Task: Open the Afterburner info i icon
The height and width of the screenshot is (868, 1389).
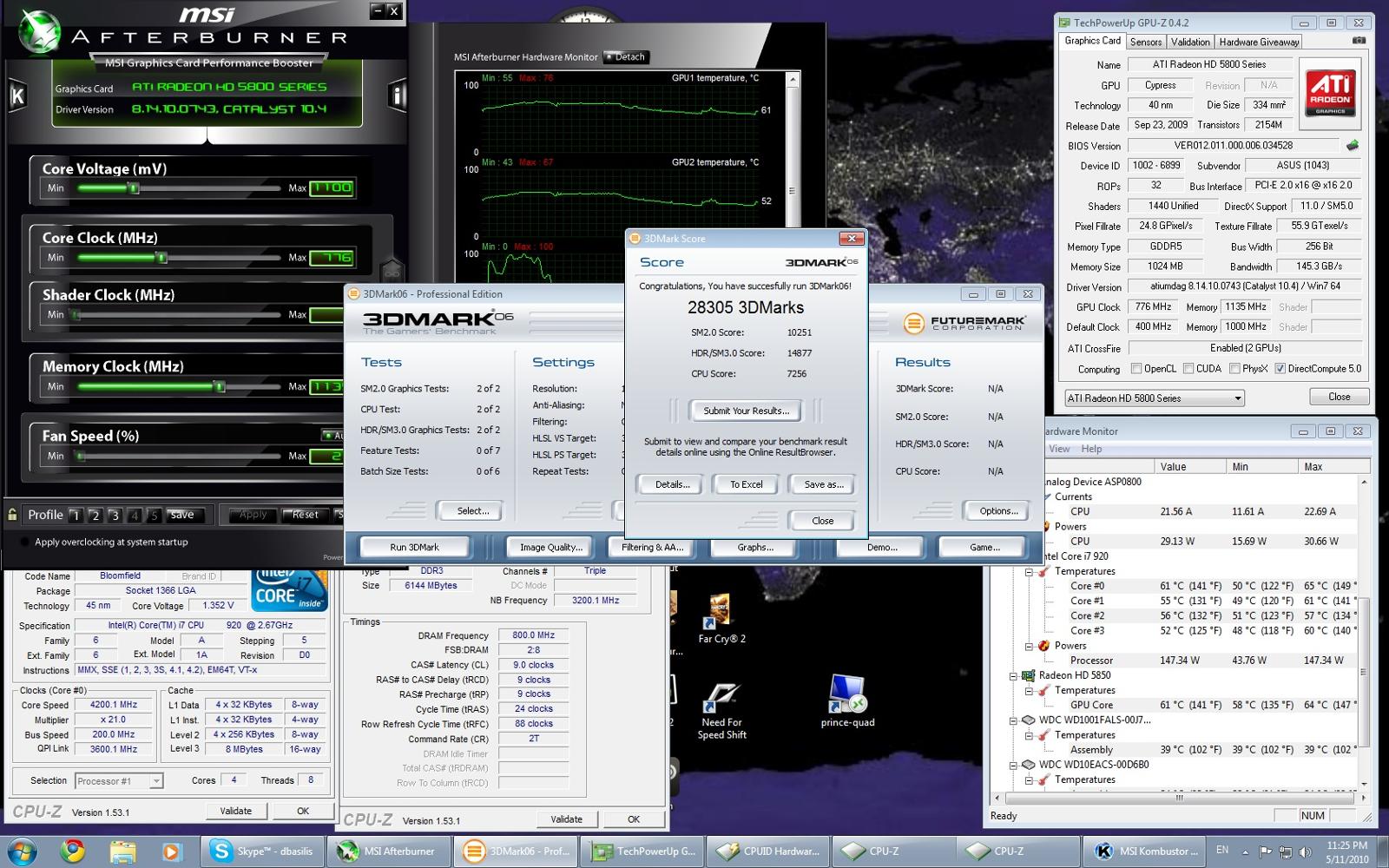Action: click(x=397, y=95)
